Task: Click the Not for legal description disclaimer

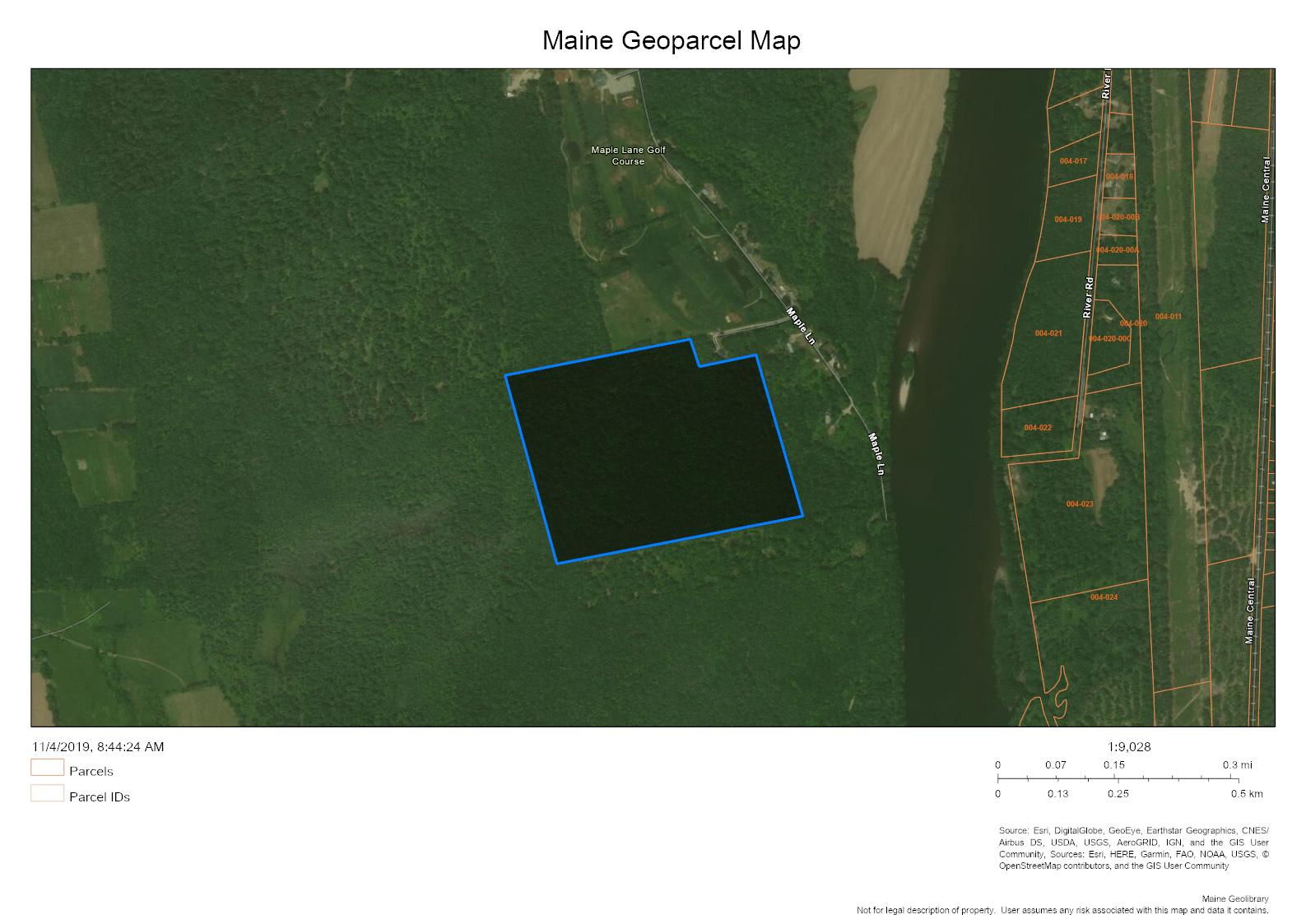Action: pos(1062,910)
